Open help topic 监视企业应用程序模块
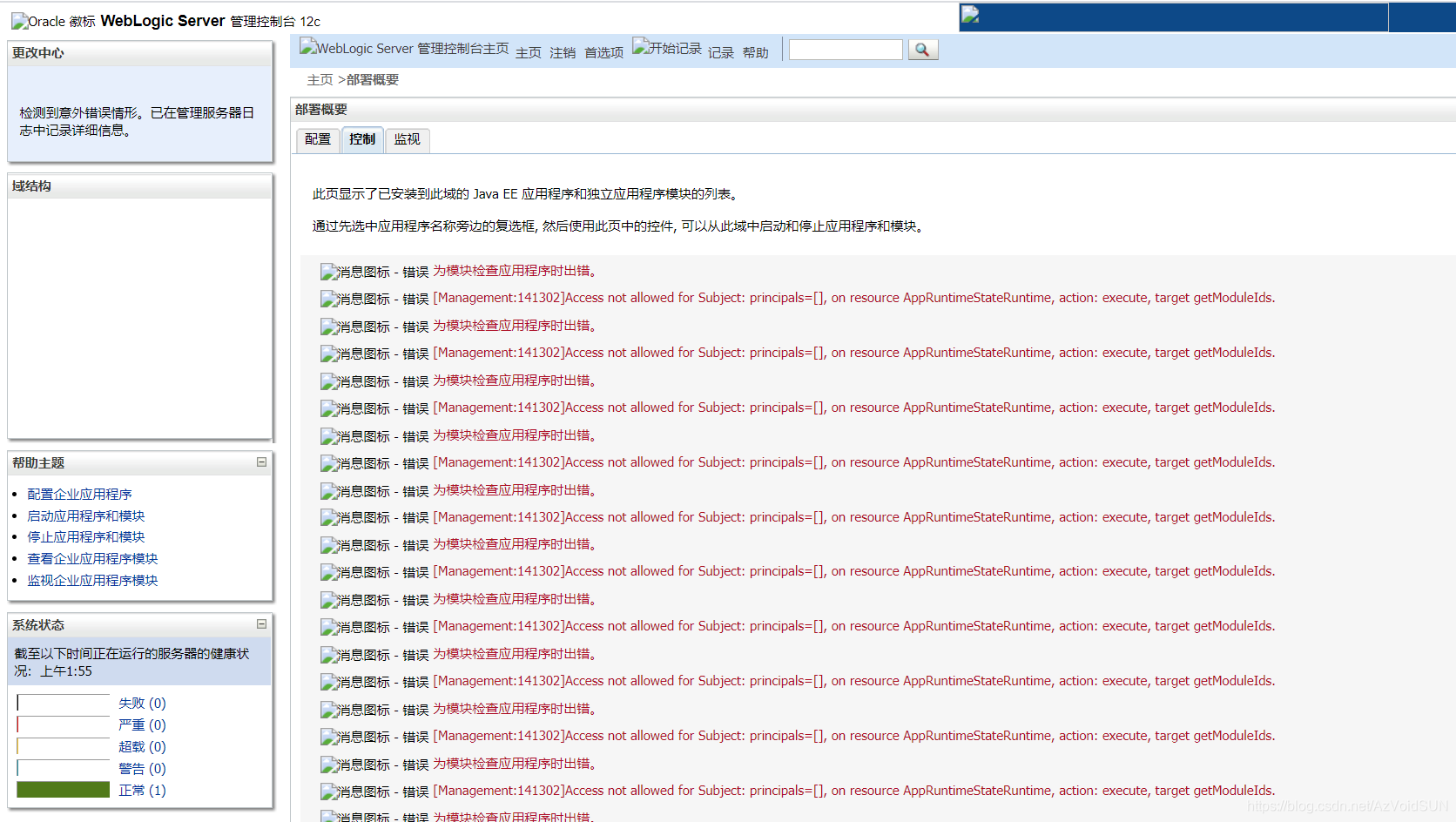 point(93,581)
